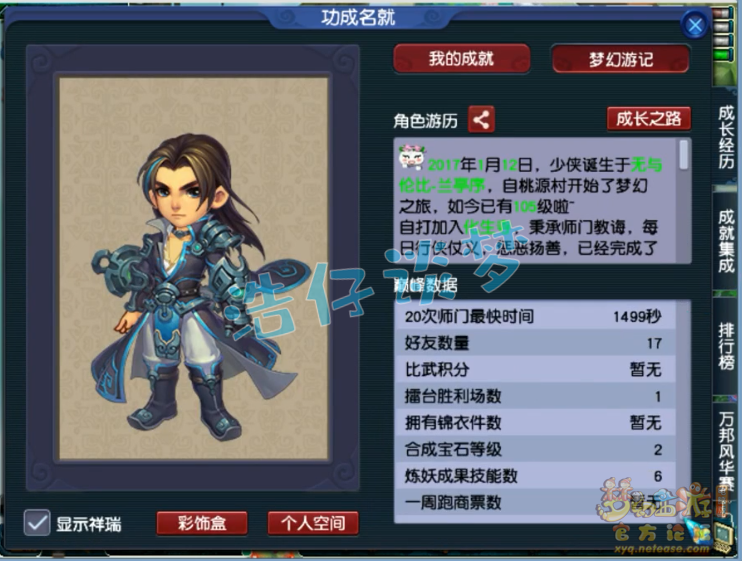Screen dimensions: 742x561
Task: Open the 梦幻游记 page
Action: point(620,59)
